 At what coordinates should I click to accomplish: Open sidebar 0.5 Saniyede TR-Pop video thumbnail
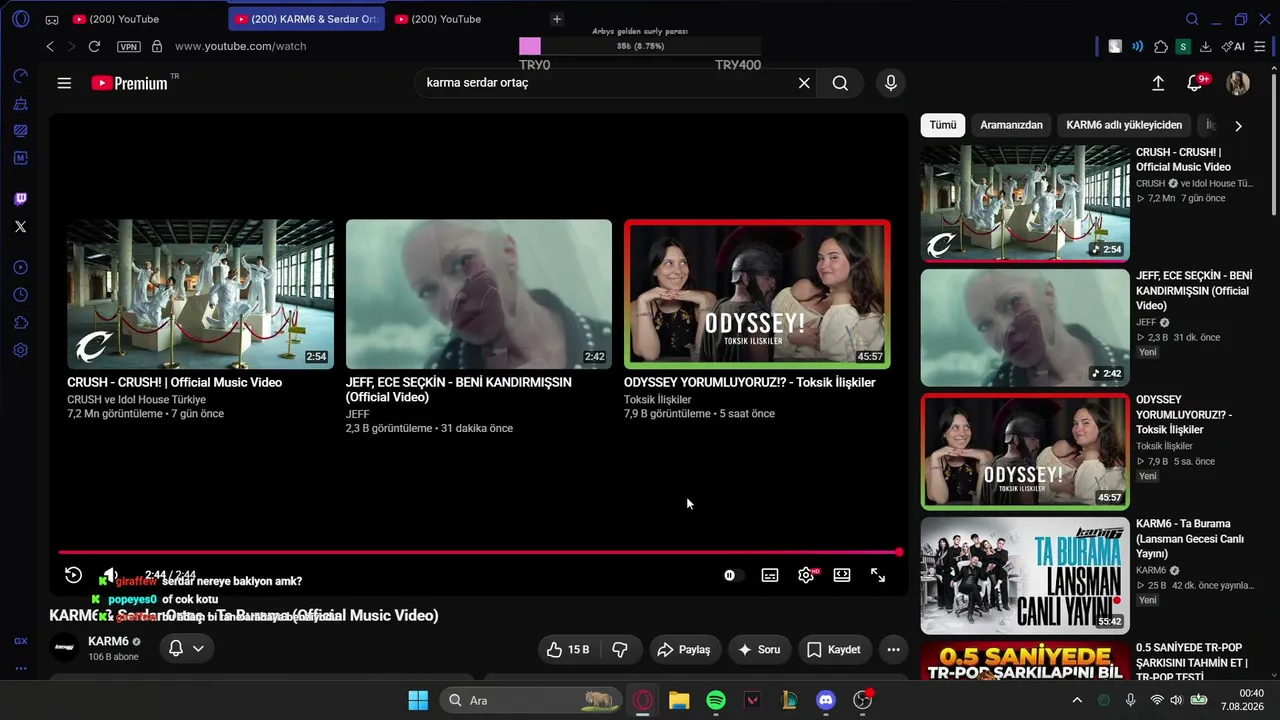[1025, 661]
